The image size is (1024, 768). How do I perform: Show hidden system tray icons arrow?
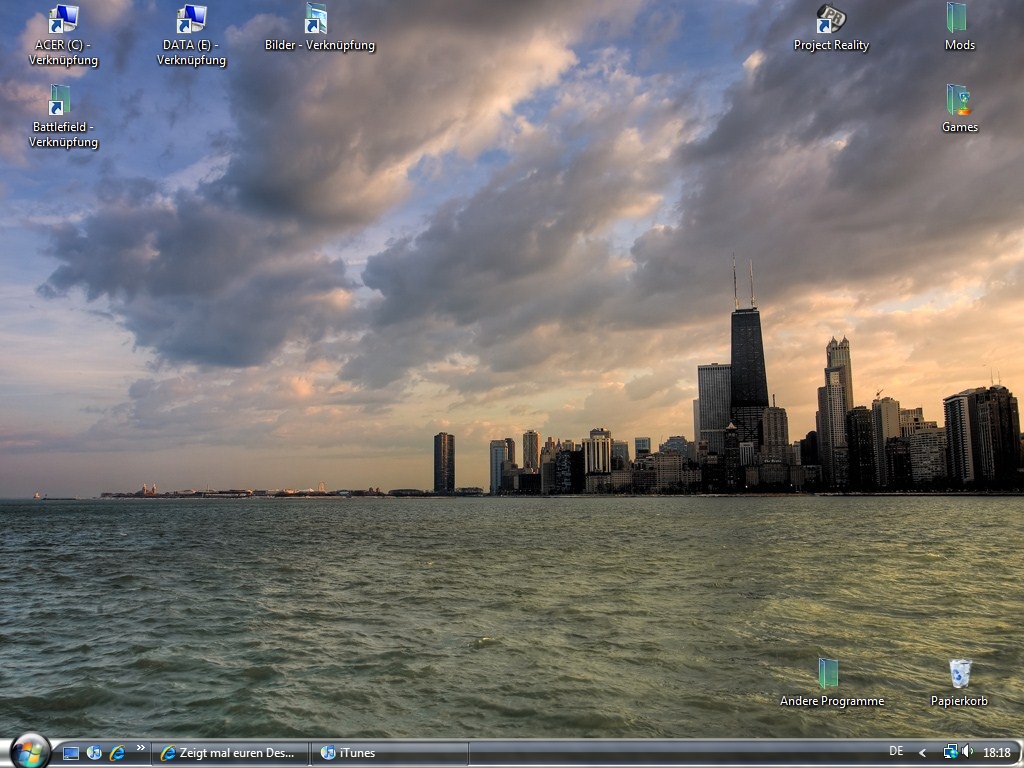[922, 753]
